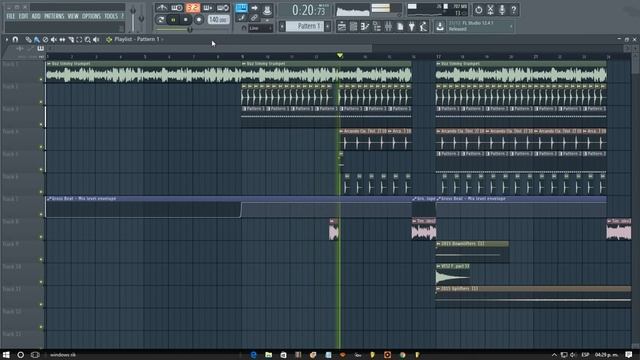Click previous pattern arrow left of Pattern 1
640x360 pixels.
click(x=282, y=26)
